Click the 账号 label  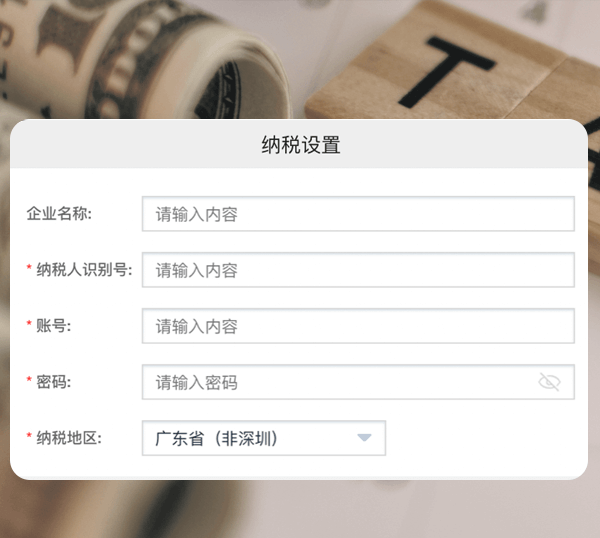click(x=53, y=326)
